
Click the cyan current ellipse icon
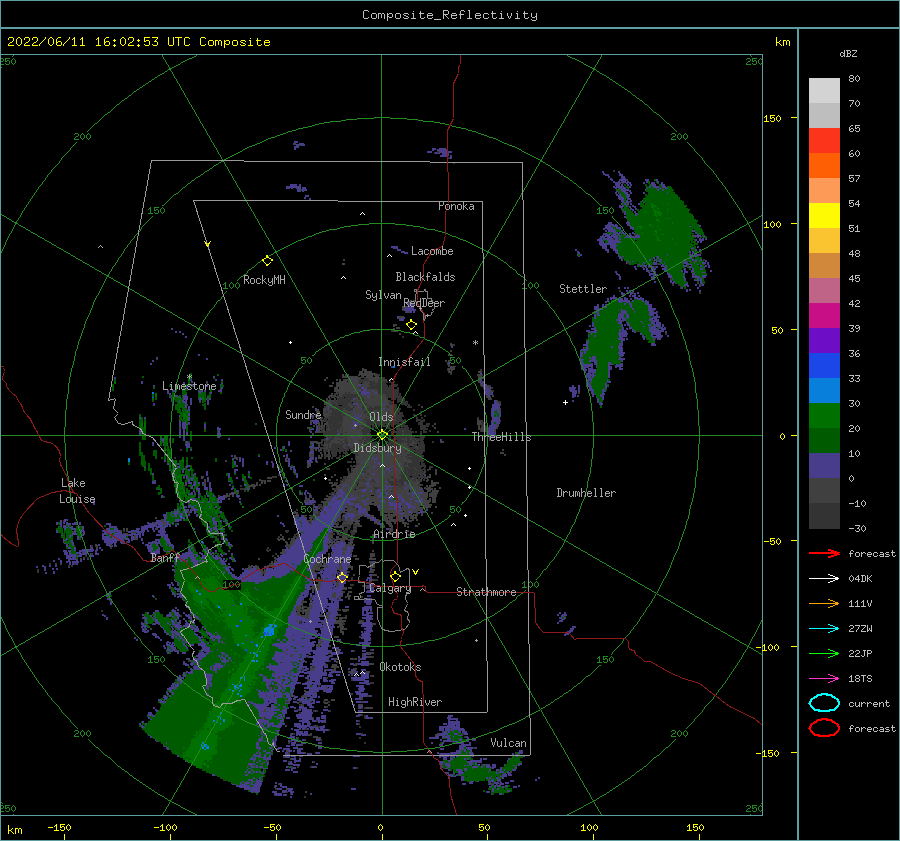pyautogui.click(x=824, y=703)
